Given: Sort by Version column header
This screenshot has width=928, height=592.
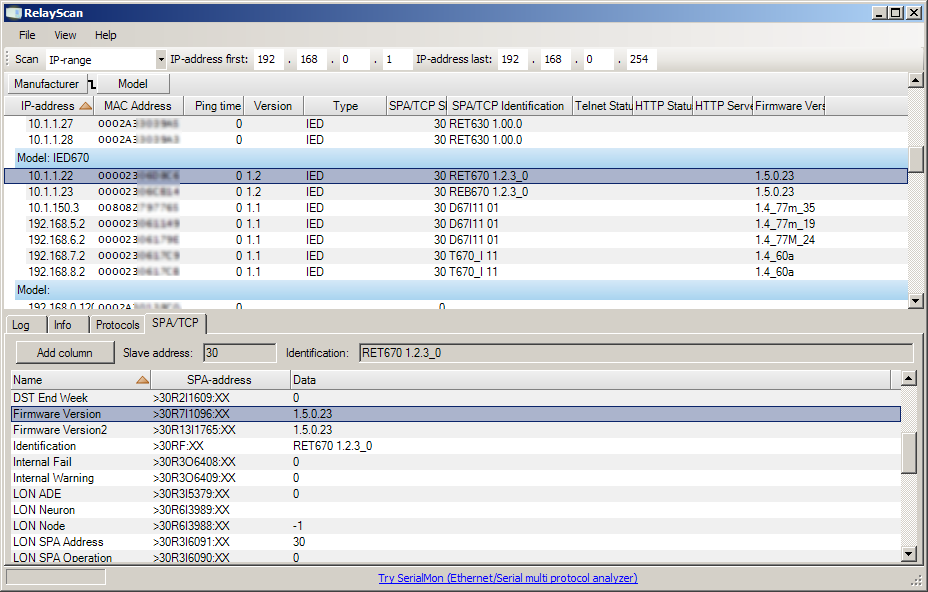Looking at the screenshot, I should [x=273, y=106].
